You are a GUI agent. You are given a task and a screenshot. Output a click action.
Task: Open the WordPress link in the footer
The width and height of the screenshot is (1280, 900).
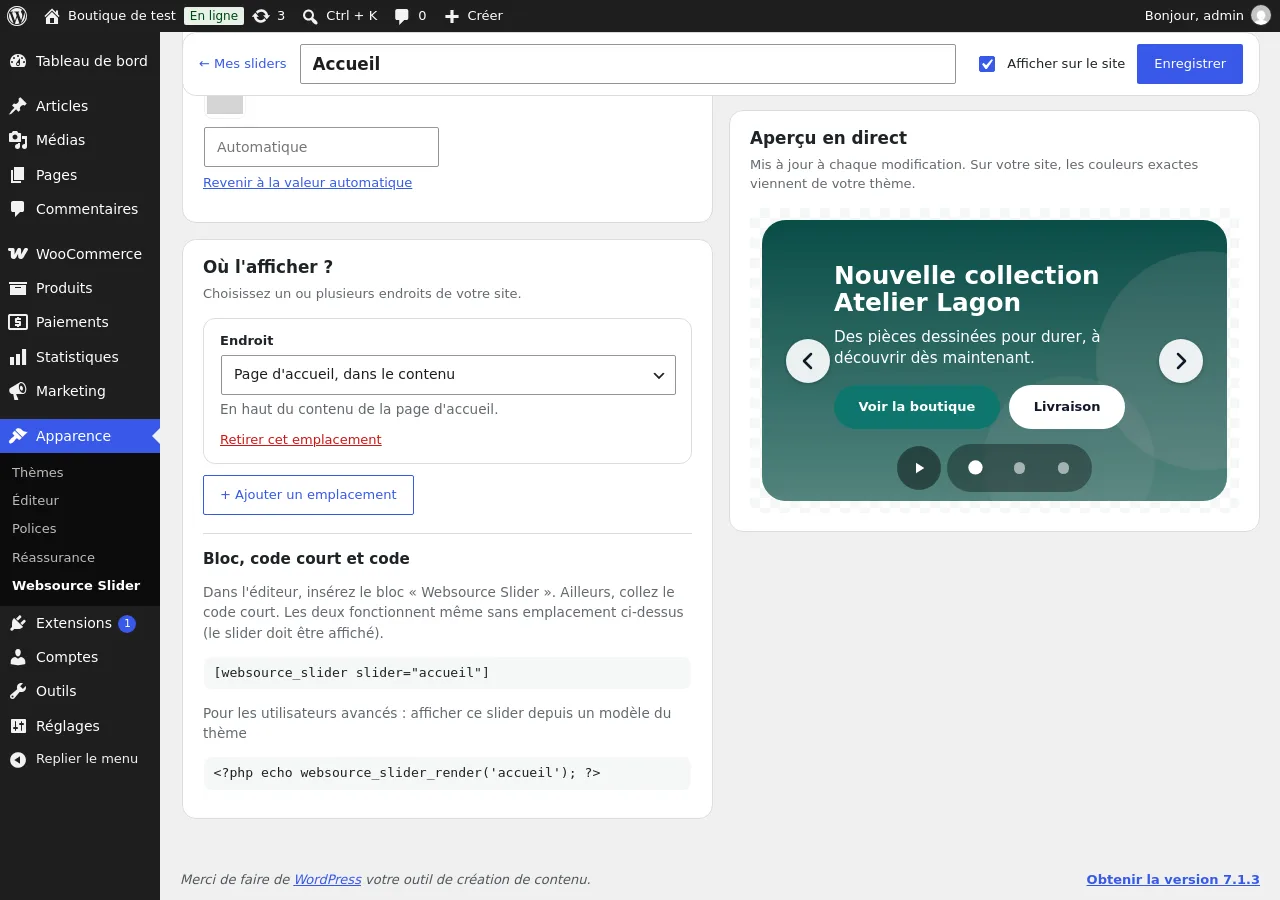pyautogui.click(x=327, y=880)
